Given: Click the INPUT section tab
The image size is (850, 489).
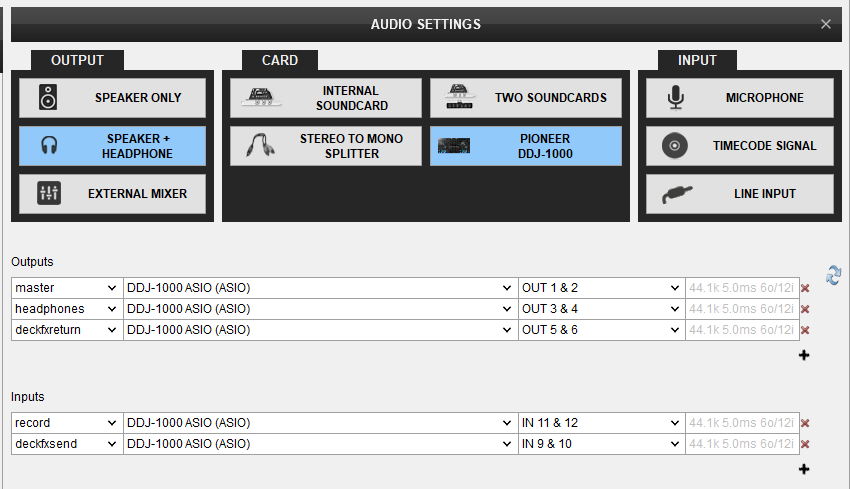Looking at the screenshot, I should [x=697, y=60].
